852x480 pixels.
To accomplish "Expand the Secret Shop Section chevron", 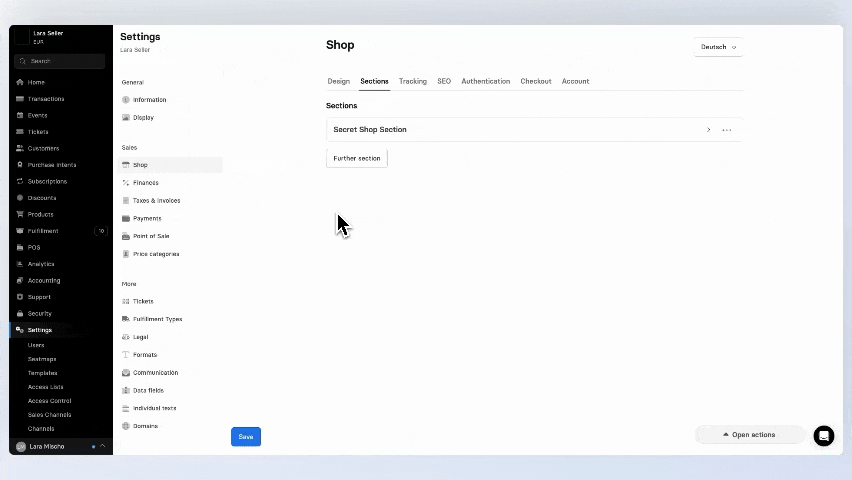I will click(x=708, y=130).
